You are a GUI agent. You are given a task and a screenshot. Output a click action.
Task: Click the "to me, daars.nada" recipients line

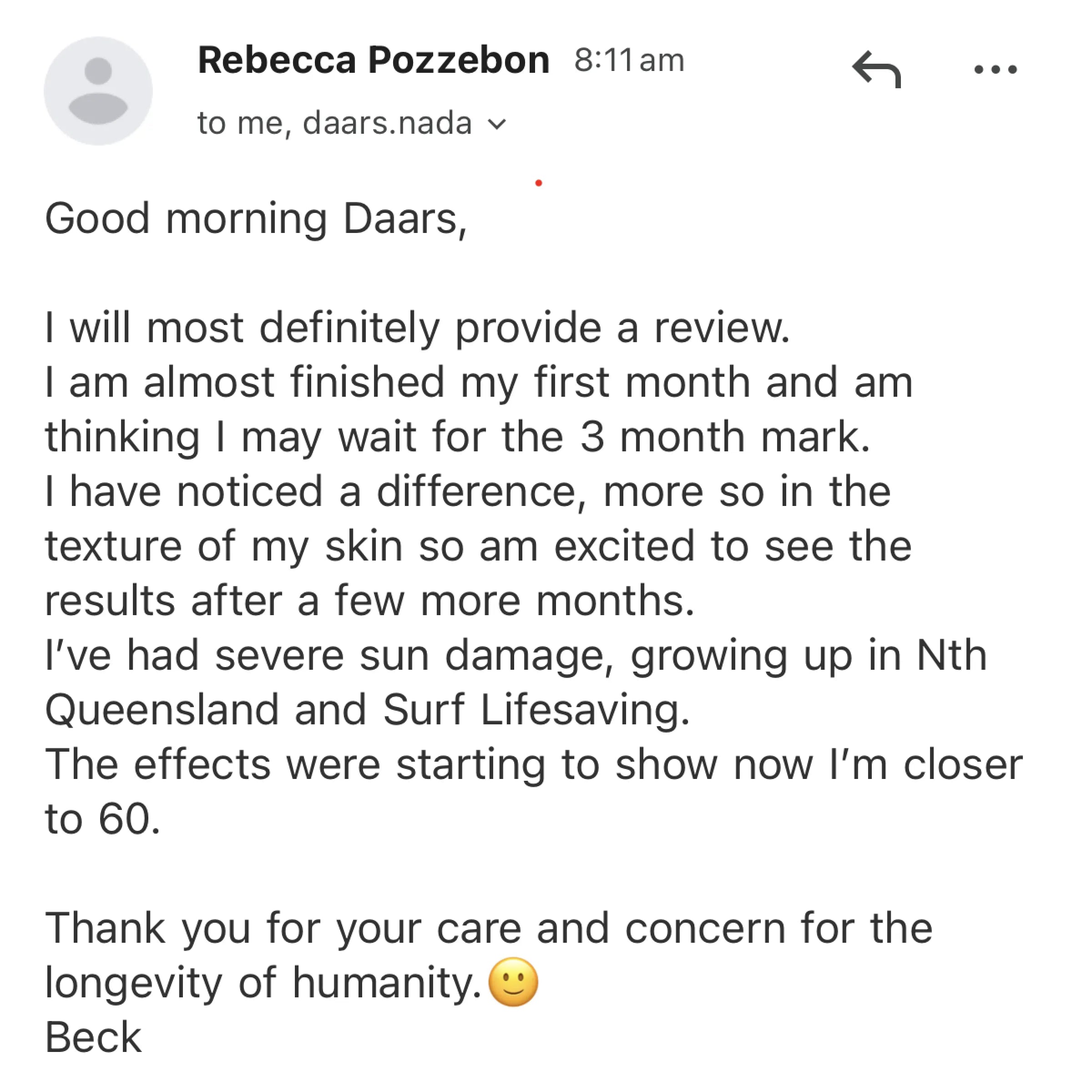click(334, 123)
